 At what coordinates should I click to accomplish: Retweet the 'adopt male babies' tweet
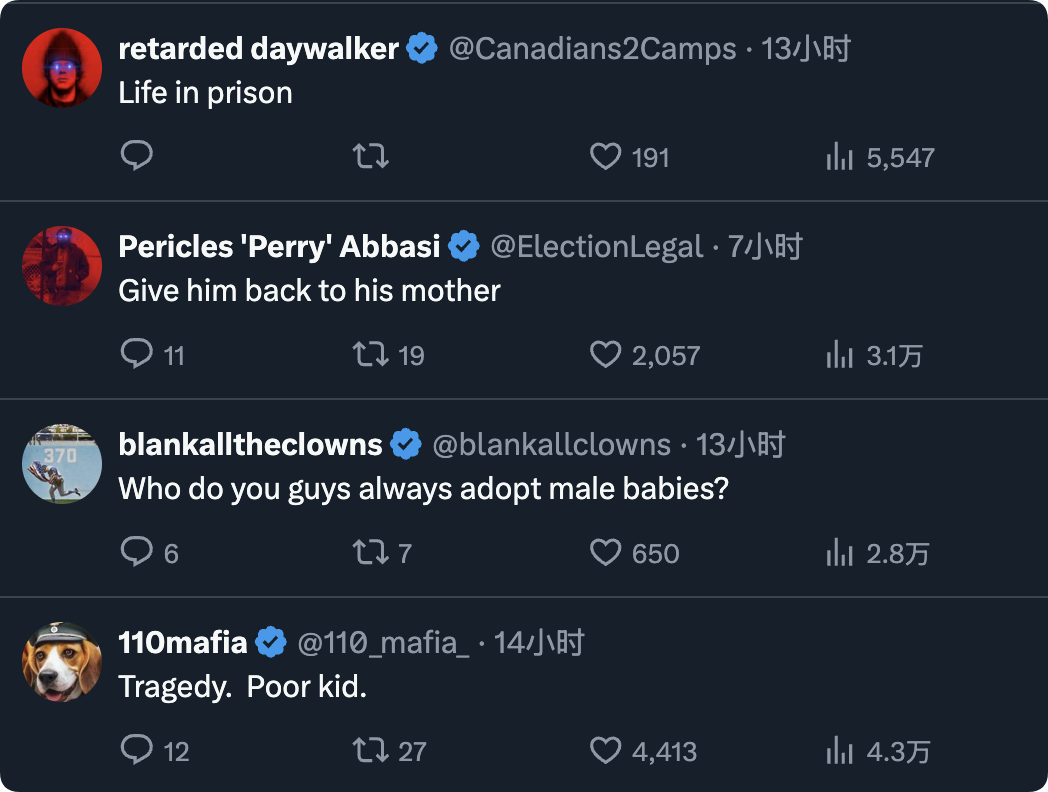point(371,552)
